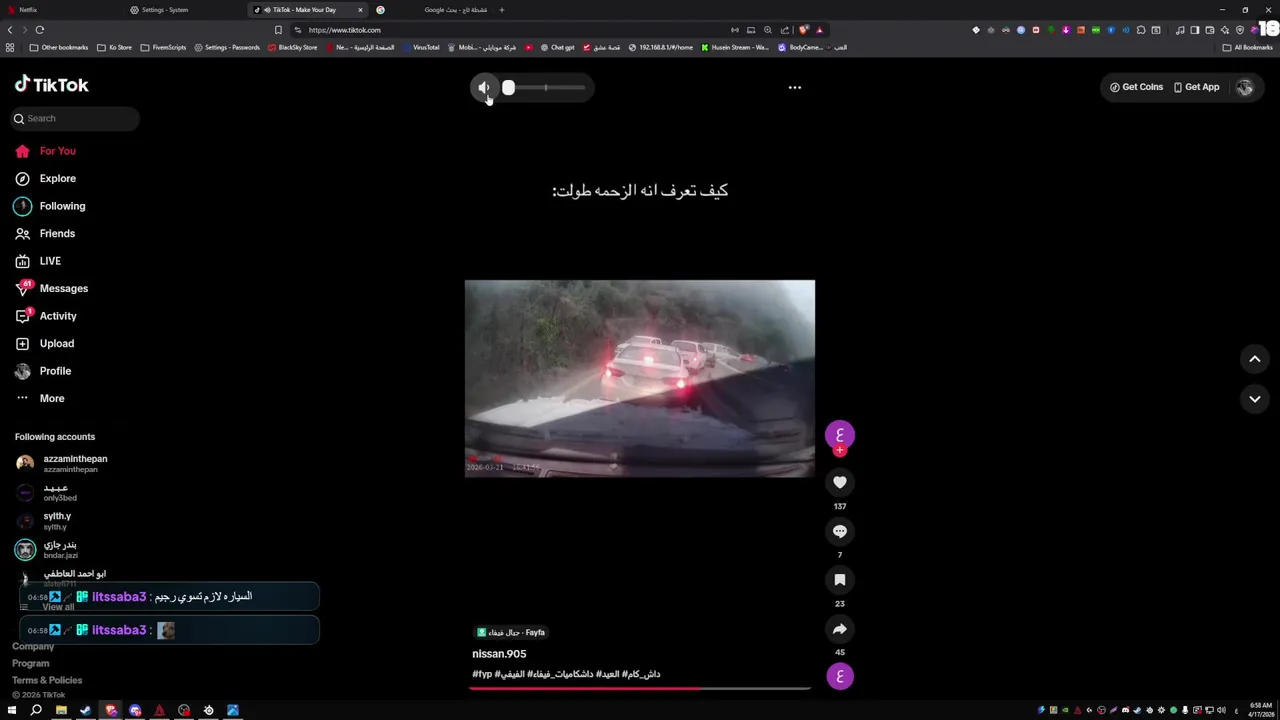Share the video with the arrow icon
Viewport: 1280px width, 720px height.
point(840,629)
